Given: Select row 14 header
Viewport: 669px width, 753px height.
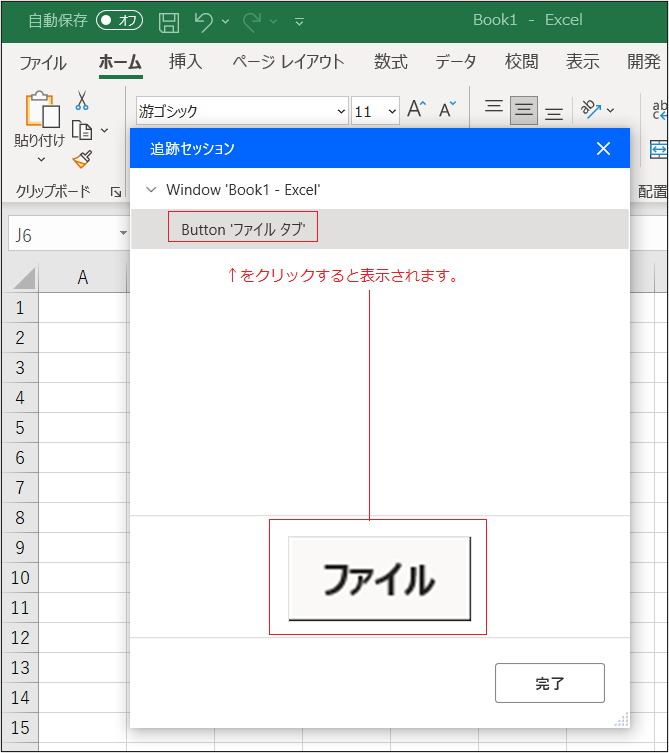Looking at the screenshot, I should point(20,697).
